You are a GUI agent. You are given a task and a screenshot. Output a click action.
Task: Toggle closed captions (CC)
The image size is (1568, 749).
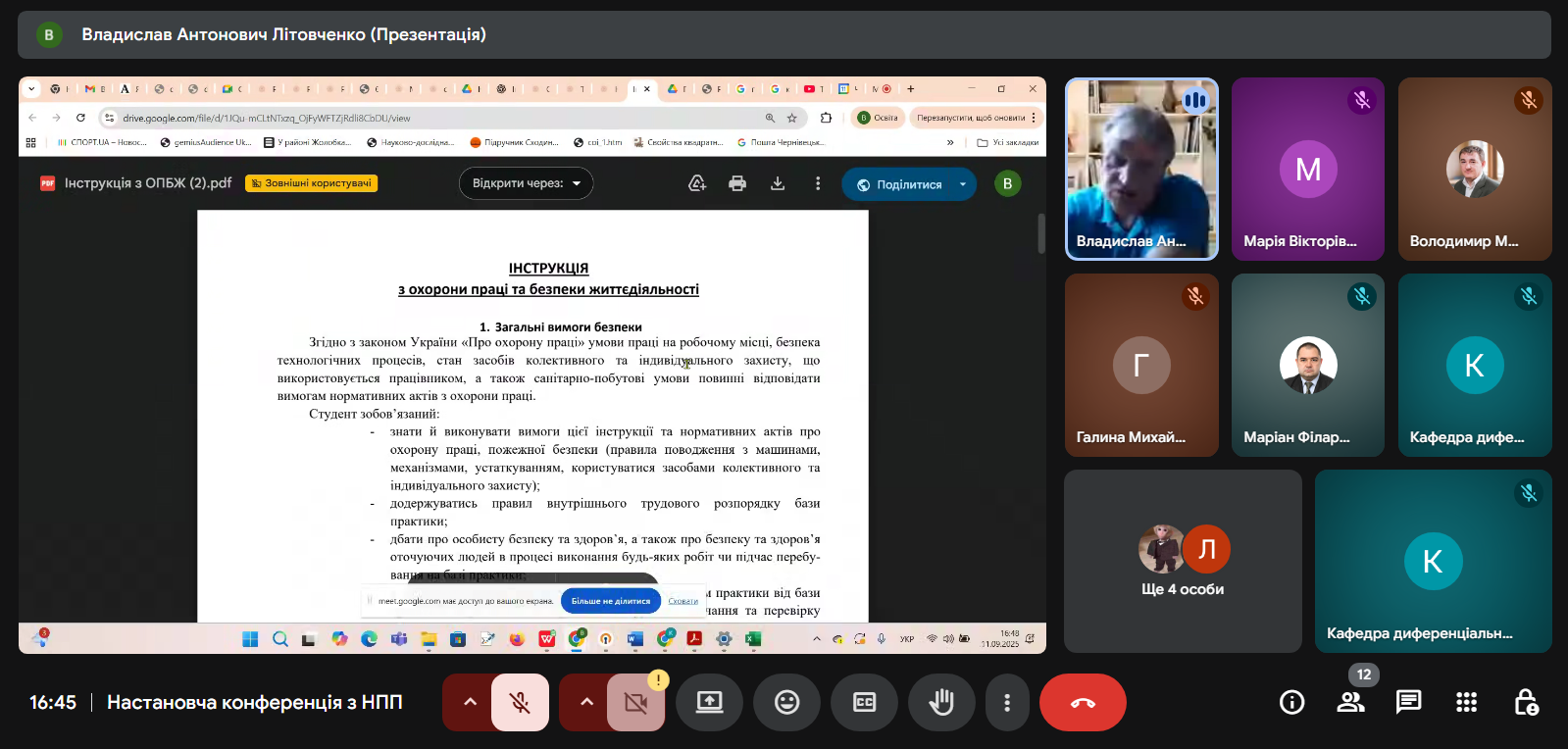point(864,702)
